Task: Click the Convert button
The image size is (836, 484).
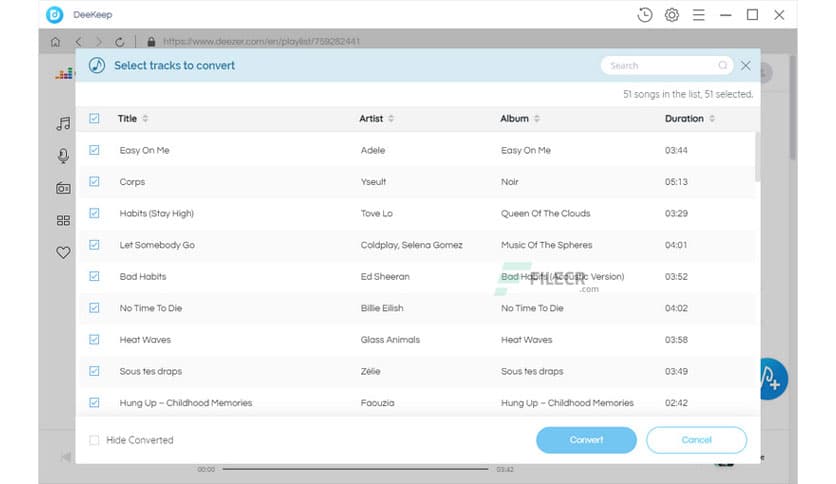Action: tap(586, 440)
